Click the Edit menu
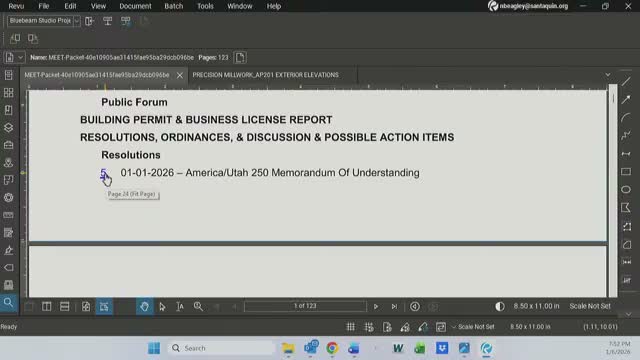Screen dimensions: 640x360 point(70,6)
